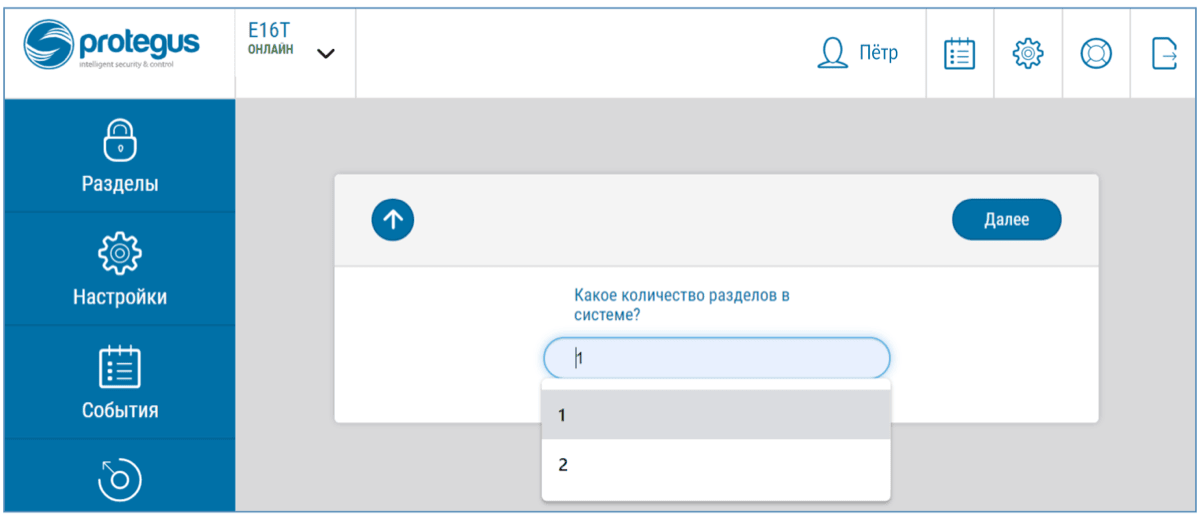Open the user profile icon for Пётр
Screen dimensions: 1200x518
click(x=833, y=53)
